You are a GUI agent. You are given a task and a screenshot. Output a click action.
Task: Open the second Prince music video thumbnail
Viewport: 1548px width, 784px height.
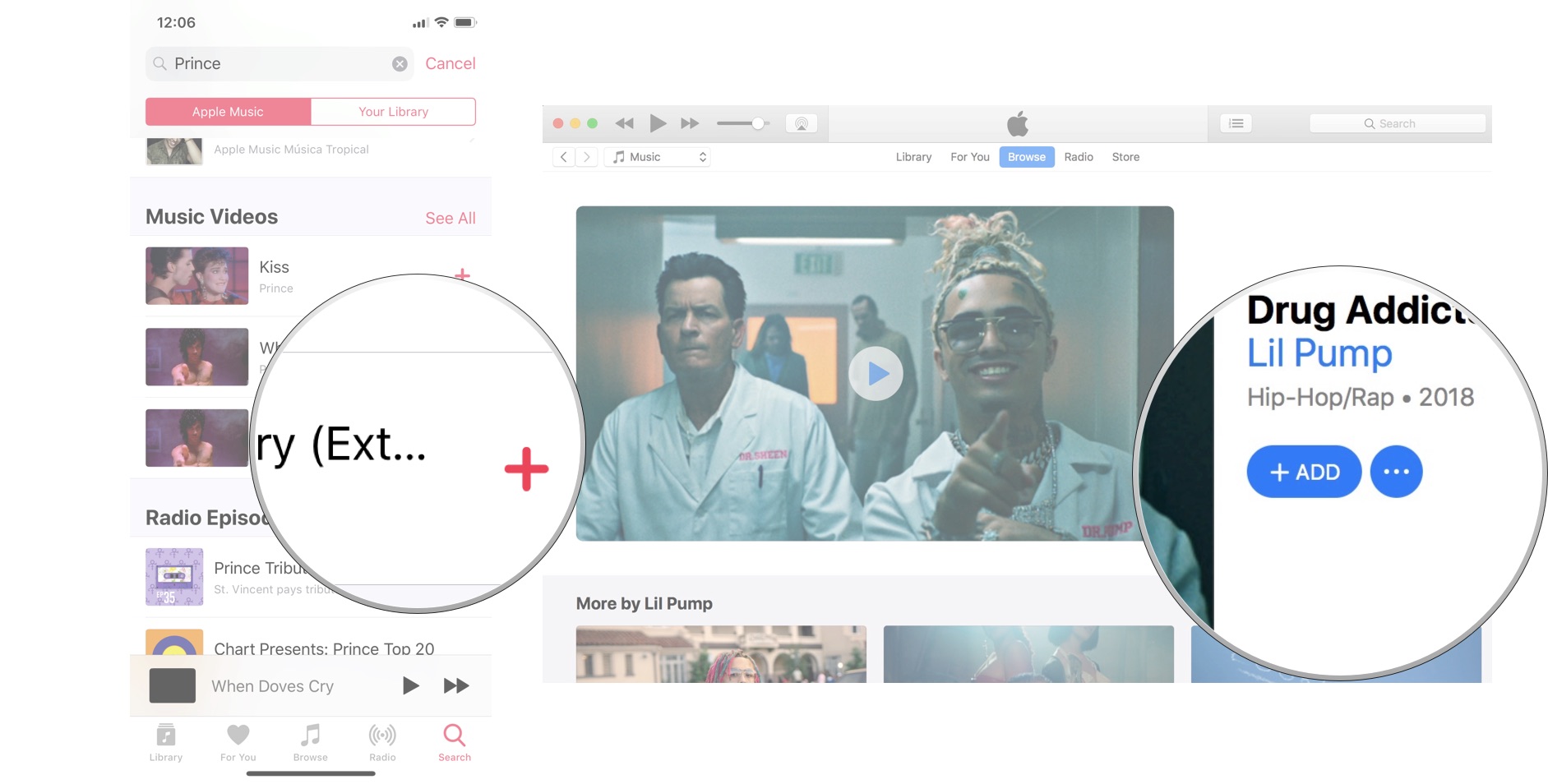click(197, 357)
